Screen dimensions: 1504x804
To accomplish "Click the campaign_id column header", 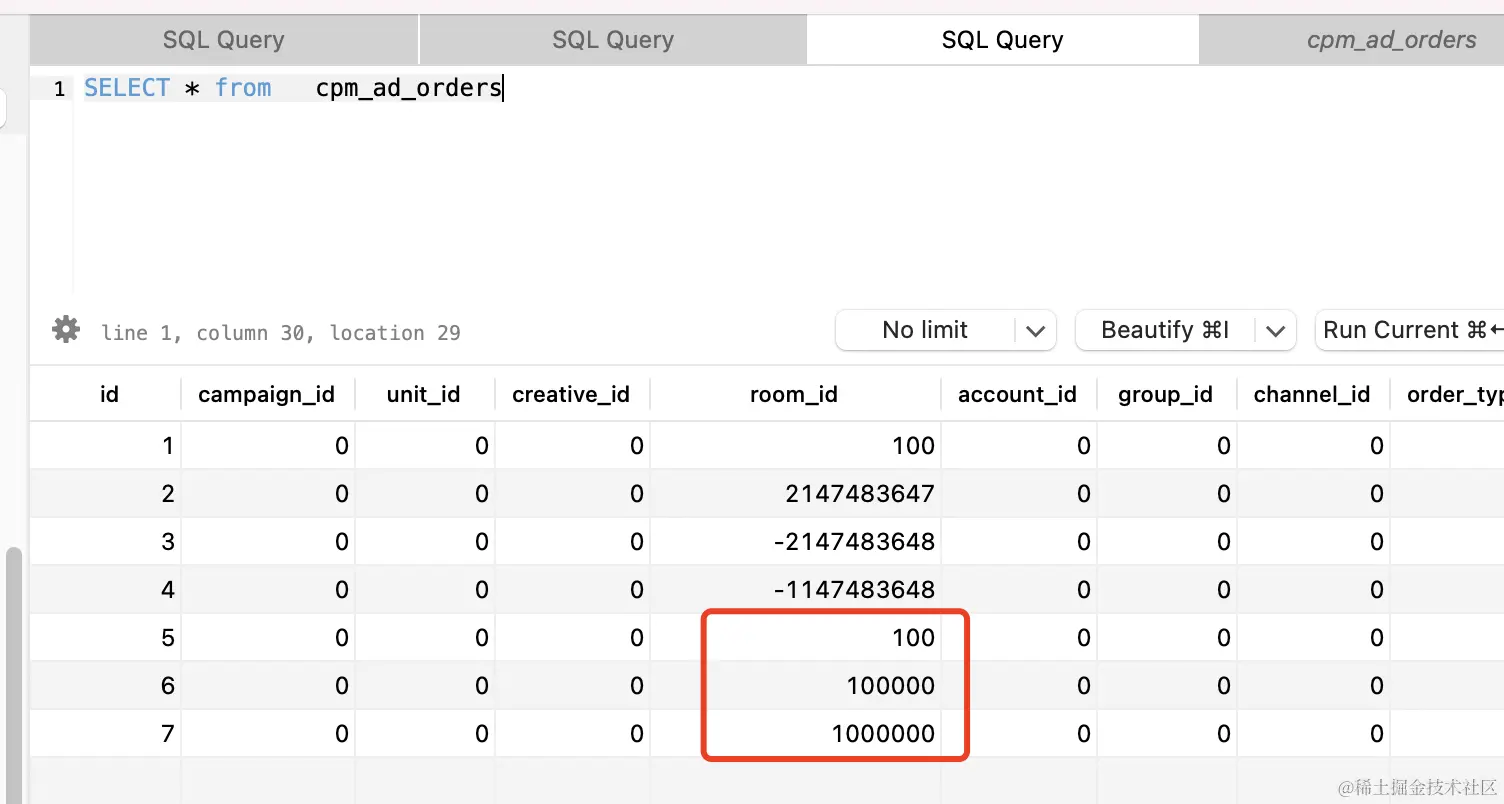I will pyautogui.click(x=267, y=394).
